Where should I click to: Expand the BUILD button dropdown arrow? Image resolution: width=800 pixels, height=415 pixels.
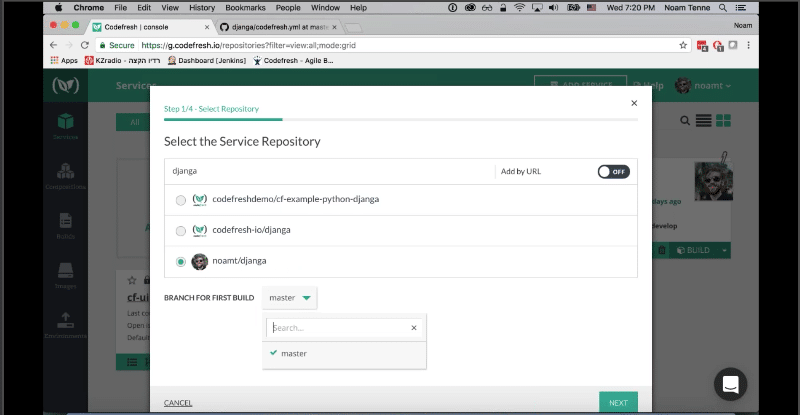(x=724, y=250)
